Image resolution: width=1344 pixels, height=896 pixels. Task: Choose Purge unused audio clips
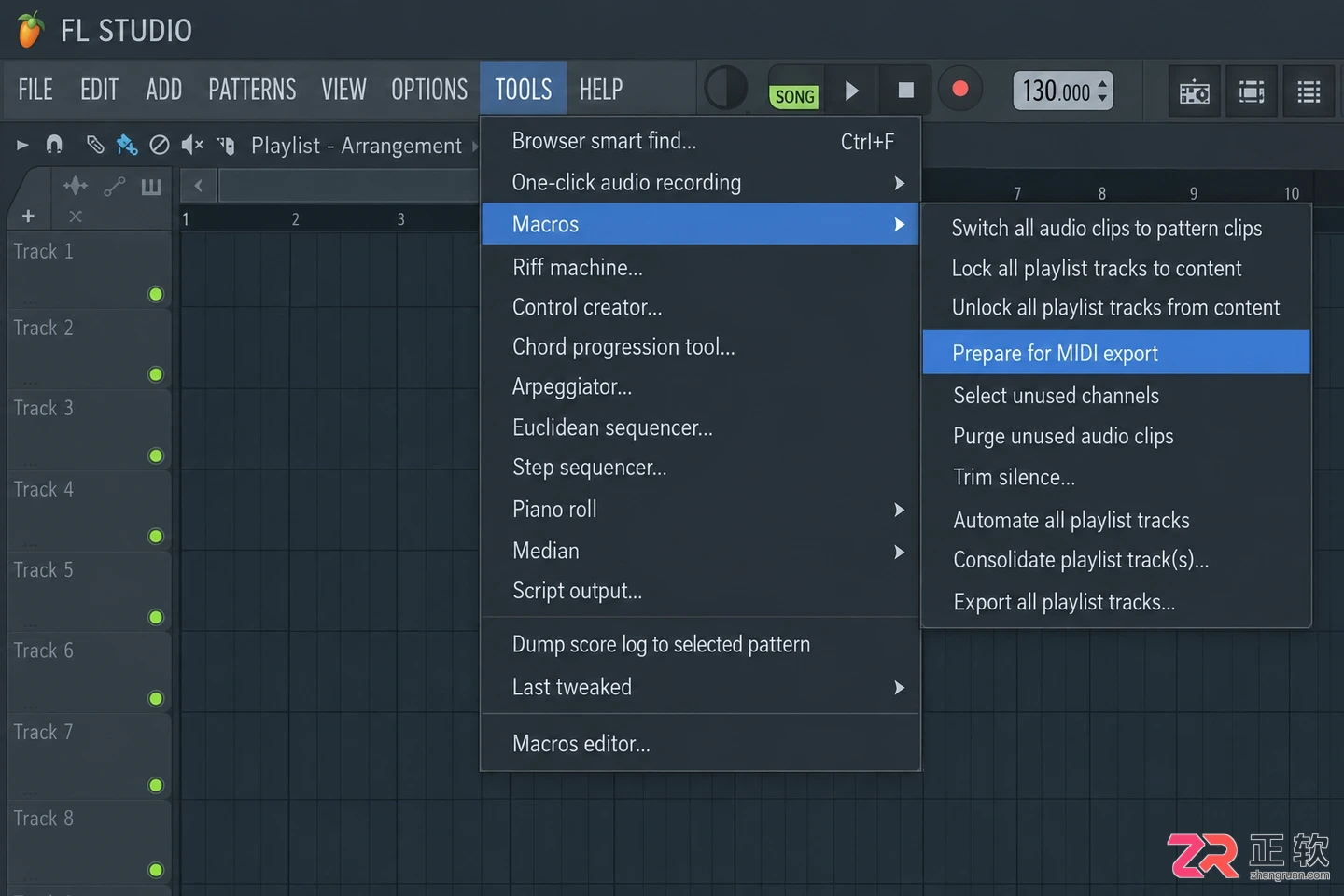[x=1116, y=437]
